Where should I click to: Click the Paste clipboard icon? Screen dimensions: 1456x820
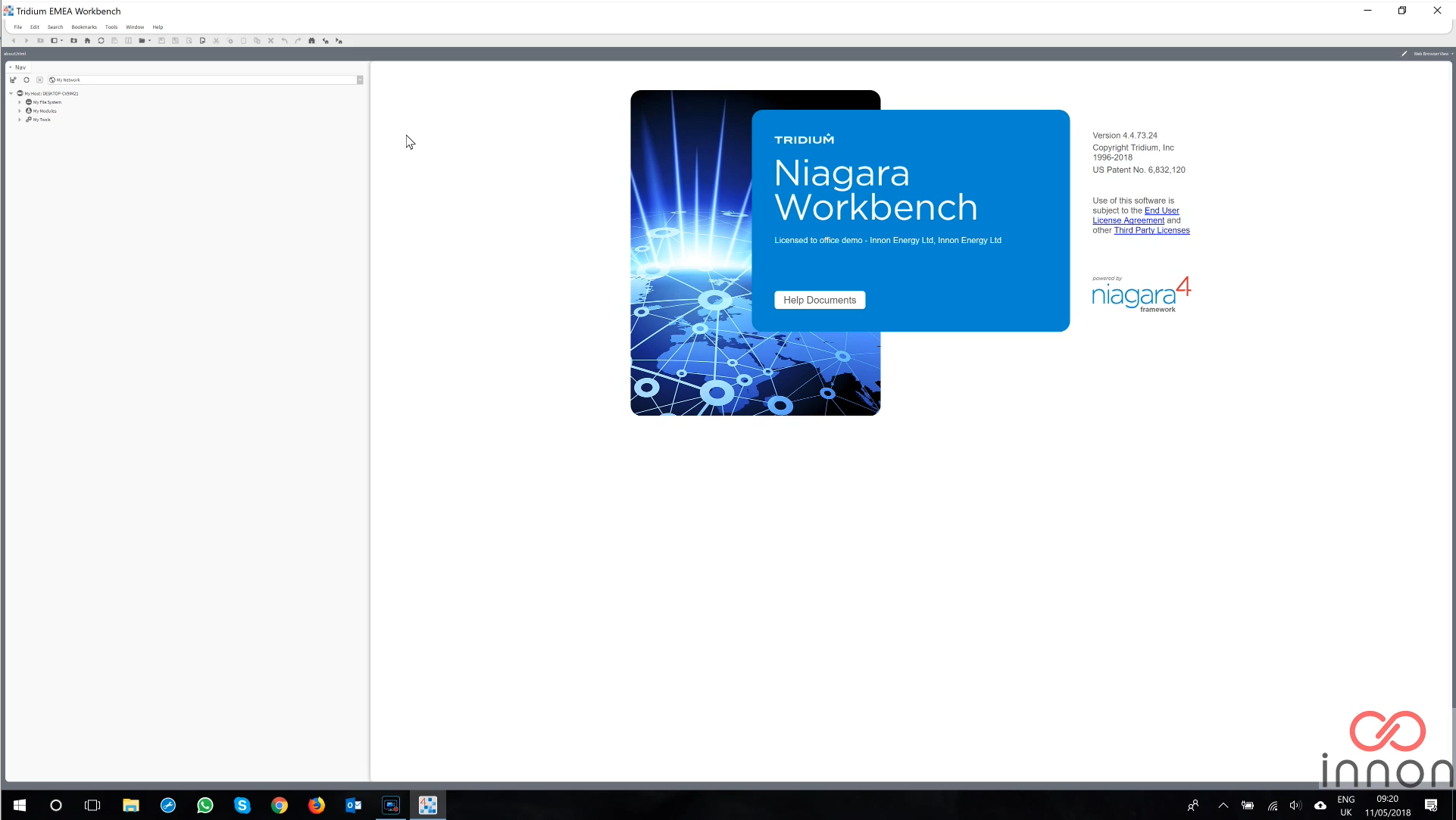pyautogui.click(x=243, y=41)
